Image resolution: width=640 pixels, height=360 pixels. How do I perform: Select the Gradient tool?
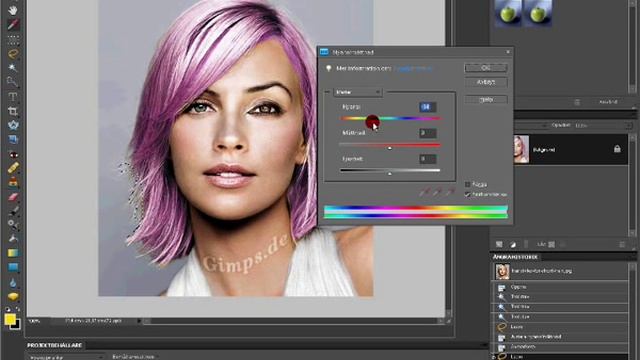[13, 253]
